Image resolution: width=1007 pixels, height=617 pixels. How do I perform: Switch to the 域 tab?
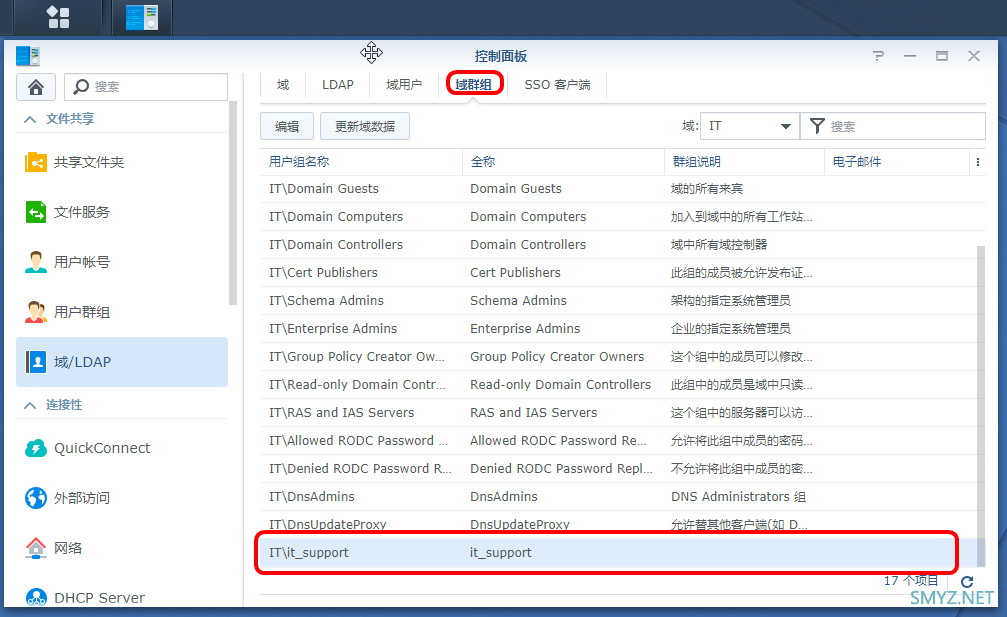[x=283, y=85]
